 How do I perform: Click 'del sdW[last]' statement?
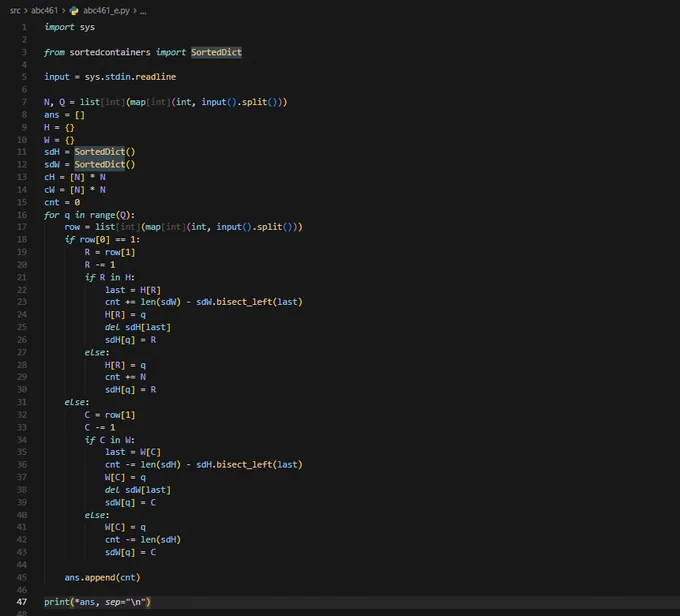(137, 490)
